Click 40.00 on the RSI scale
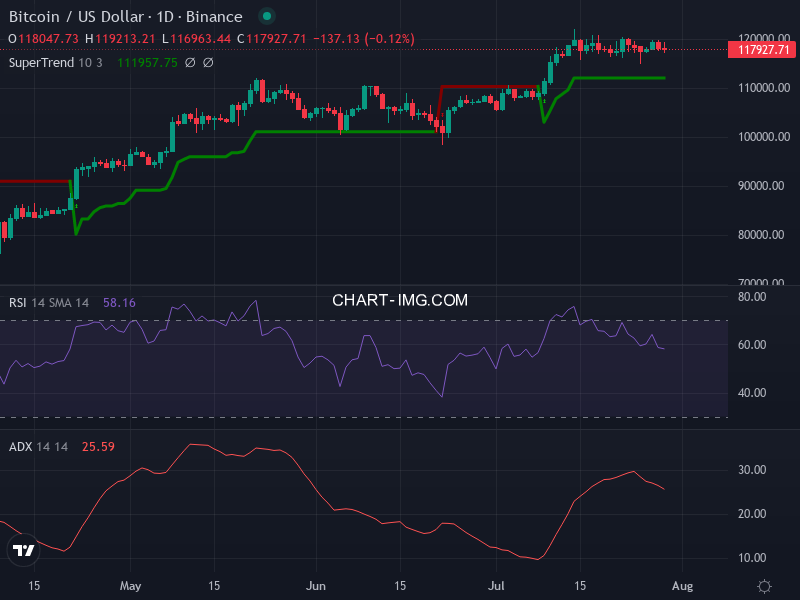 point(752,393)
